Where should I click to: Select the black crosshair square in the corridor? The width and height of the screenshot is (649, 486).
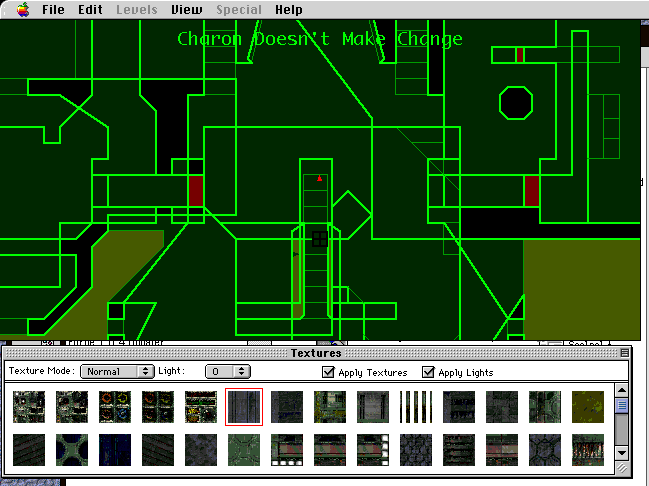click(319, 238)
